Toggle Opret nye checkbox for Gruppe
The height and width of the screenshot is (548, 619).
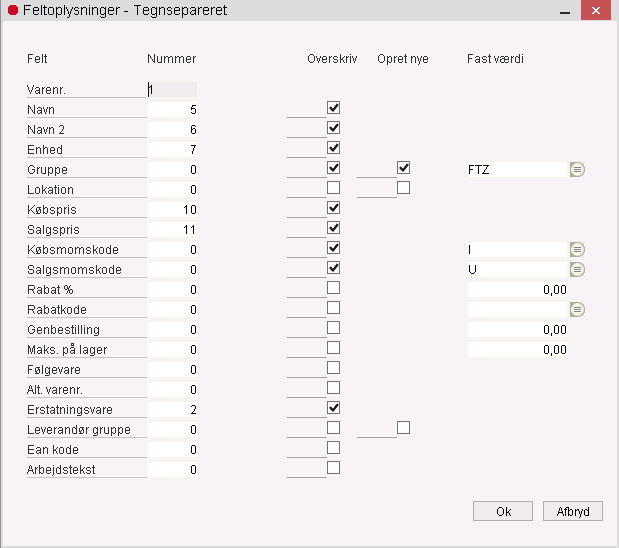[x=403, y=168]
